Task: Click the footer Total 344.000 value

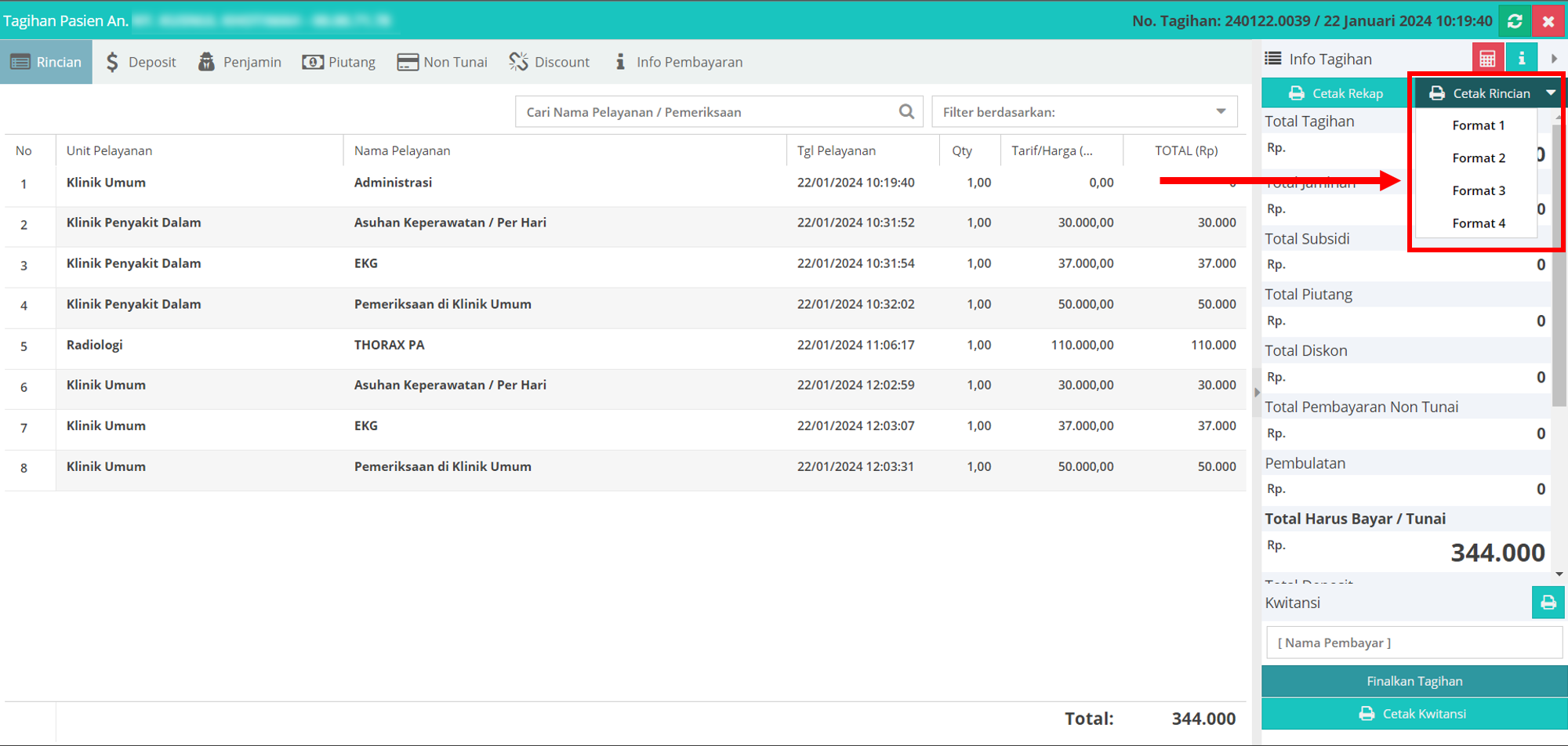Action: click(1203, 719)
